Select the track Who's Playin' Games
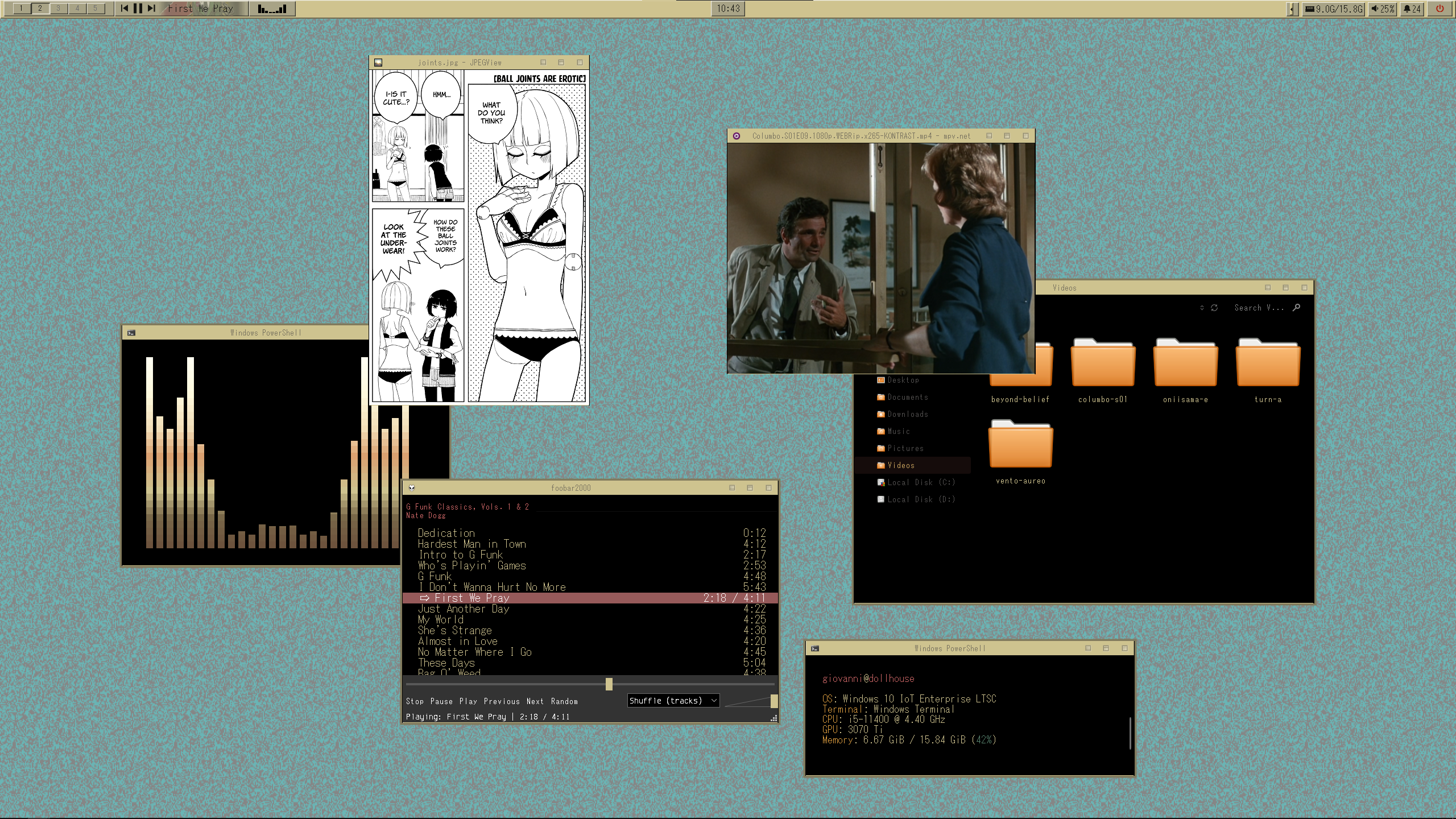Screen dimensions: 1456x819 pyautogui.click(x=590, y=565)
